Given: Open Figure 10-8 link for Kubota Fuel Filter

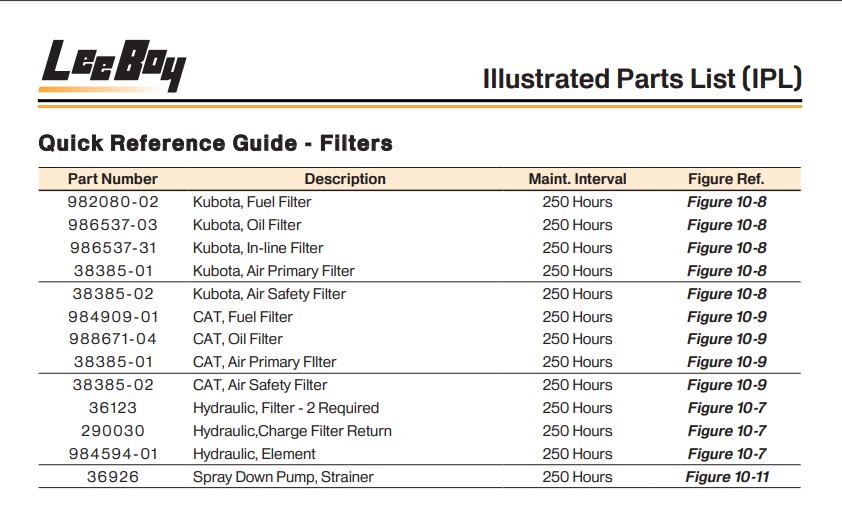Looking at the screenshot, I should (727, 202).
